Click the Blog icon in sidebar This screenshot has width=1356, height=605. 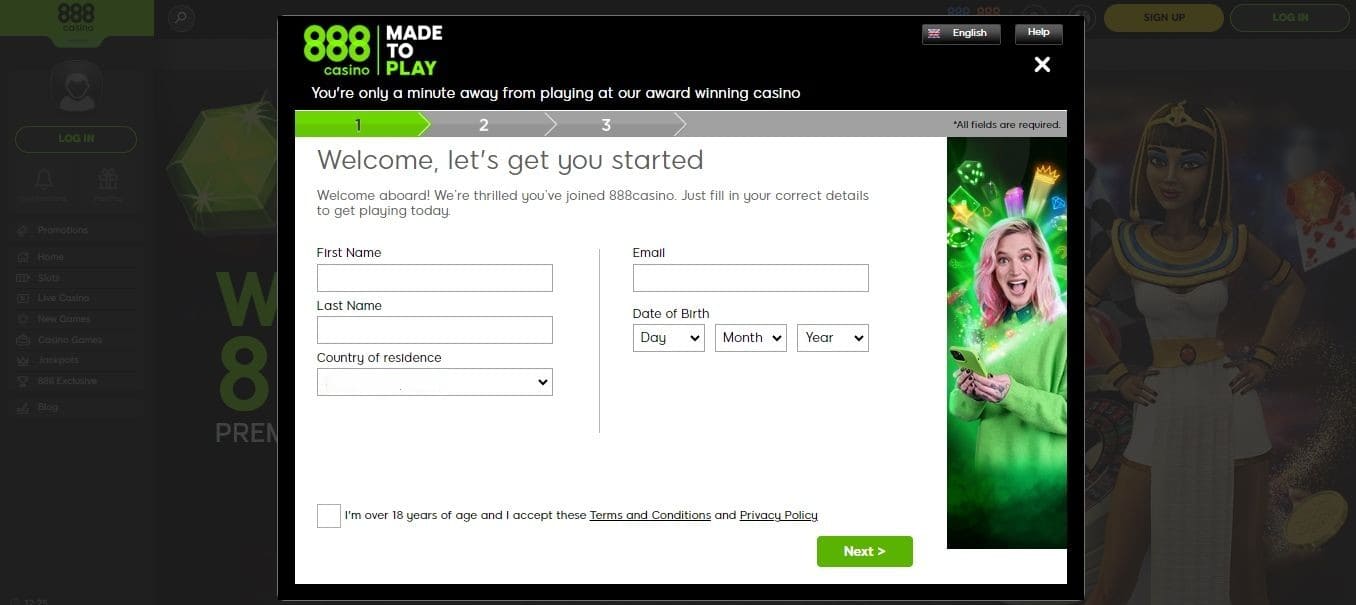tap(23, 408)
